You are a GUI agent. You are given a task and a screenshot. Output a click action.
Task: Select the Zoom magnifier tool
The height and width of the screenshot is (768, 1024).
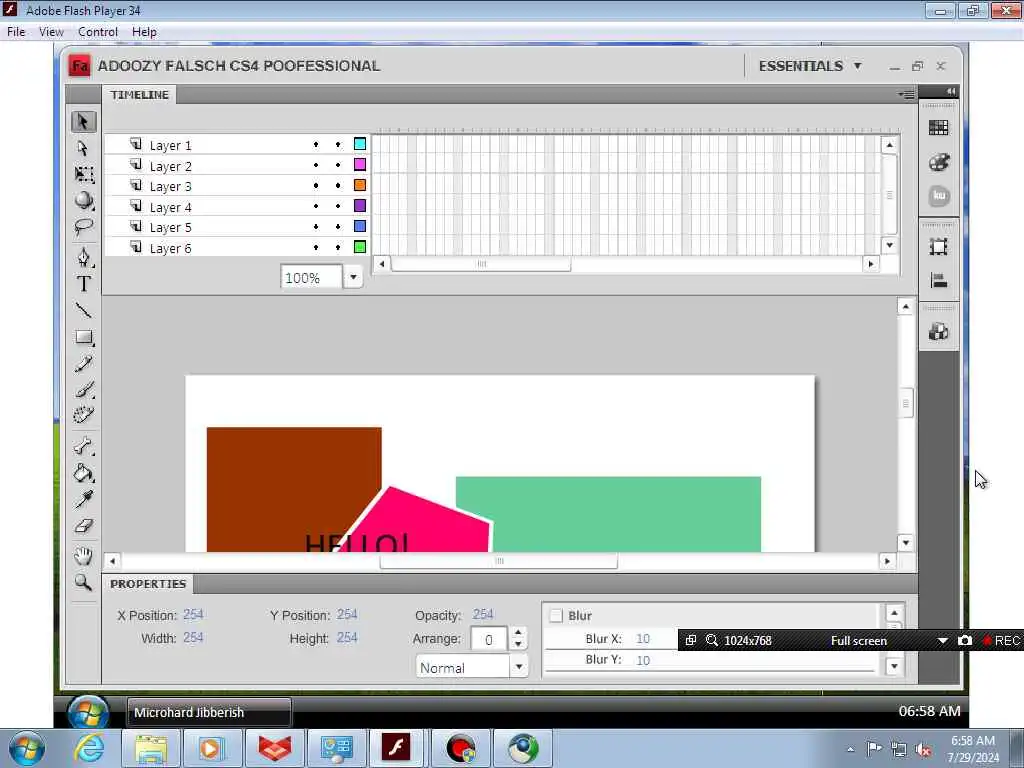pos(84,582)
